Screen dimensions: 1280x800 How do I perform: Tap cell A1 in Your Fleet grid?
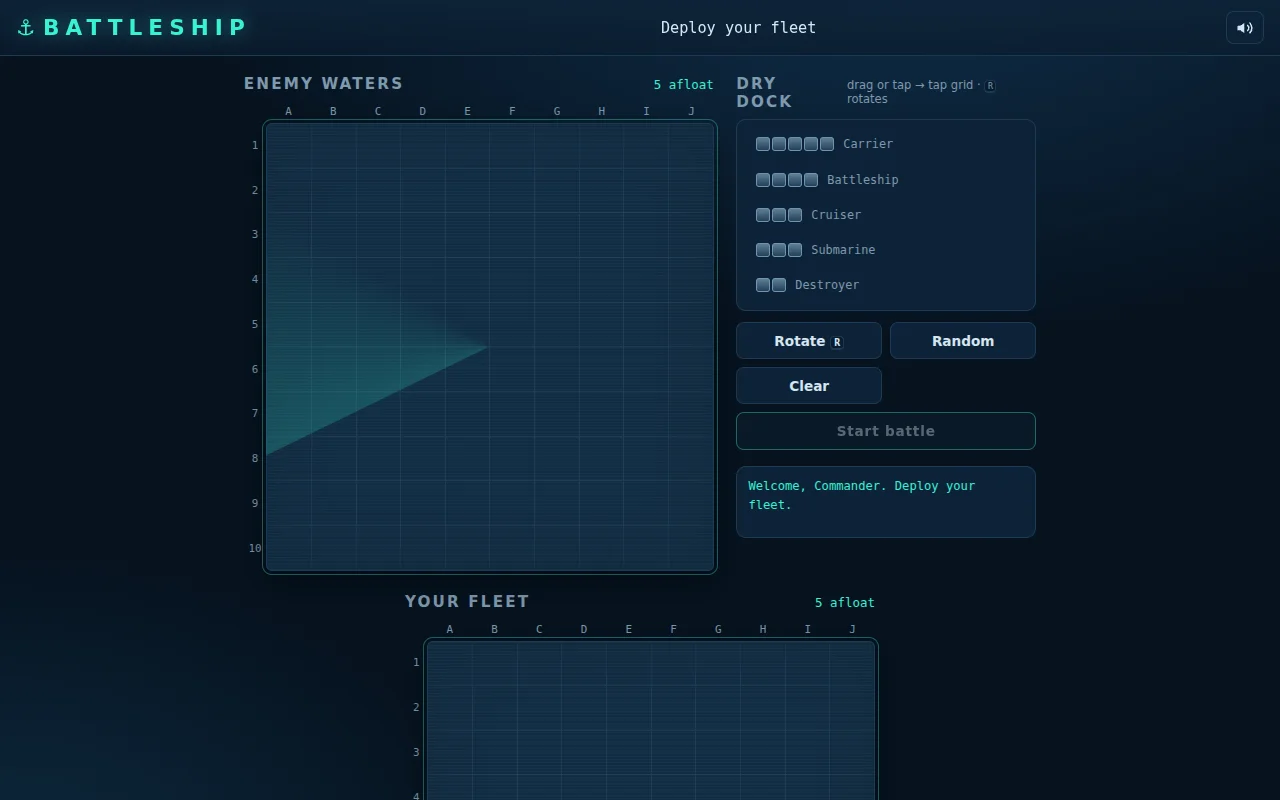pos(450,663)
